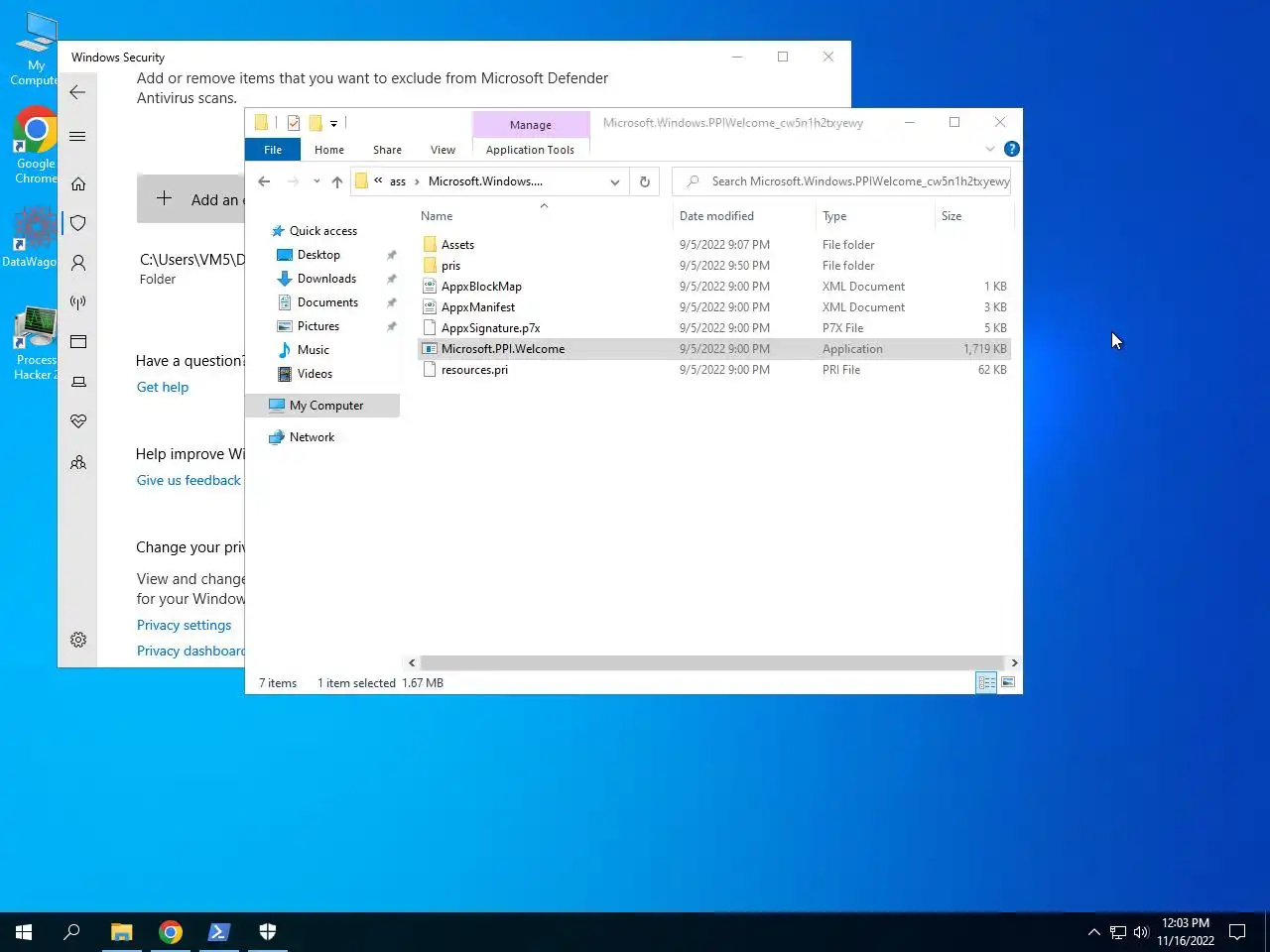Open the File tab in Explorer
The height and width of the screenshot is (952, 1270).
point(273,150)
